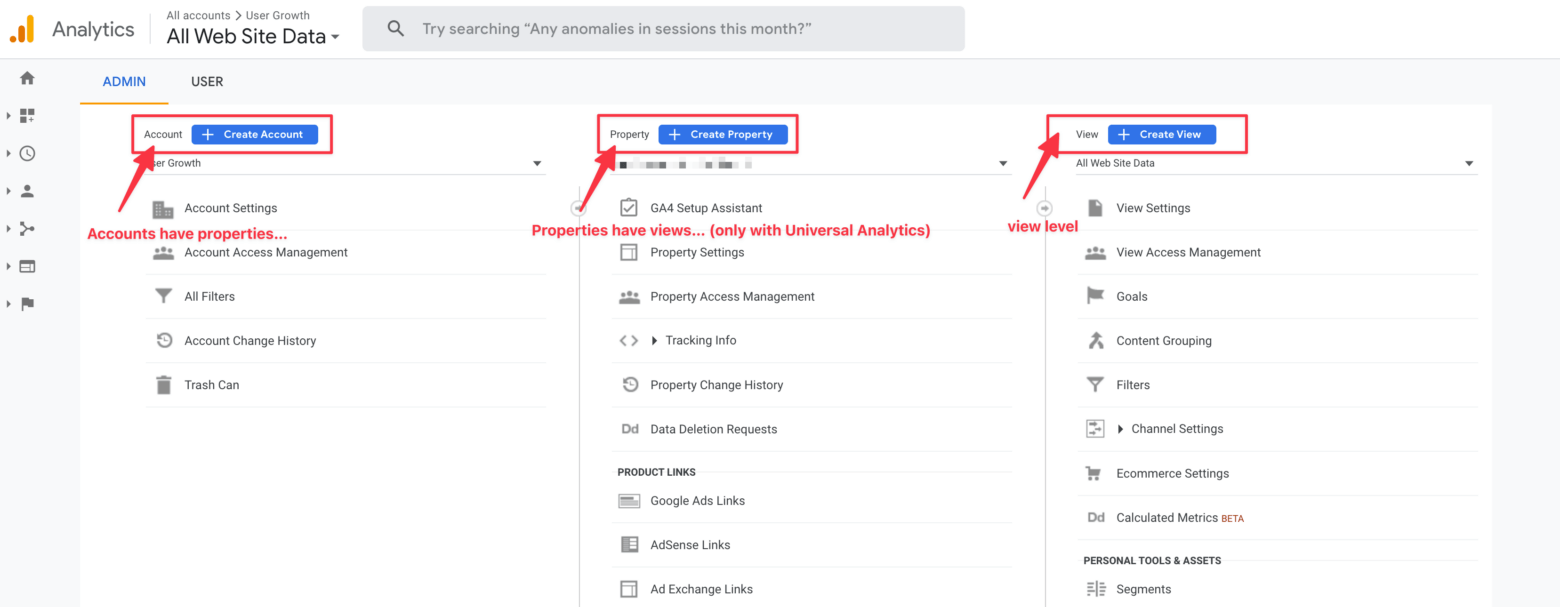Click inside the Analytics search bar
The width and height of the screenshot is (1560, 607).
(660, 28)
